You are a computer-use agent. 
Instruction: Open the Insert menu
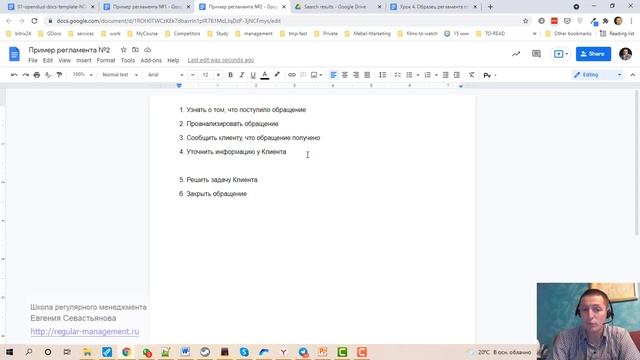coord(84,60)
